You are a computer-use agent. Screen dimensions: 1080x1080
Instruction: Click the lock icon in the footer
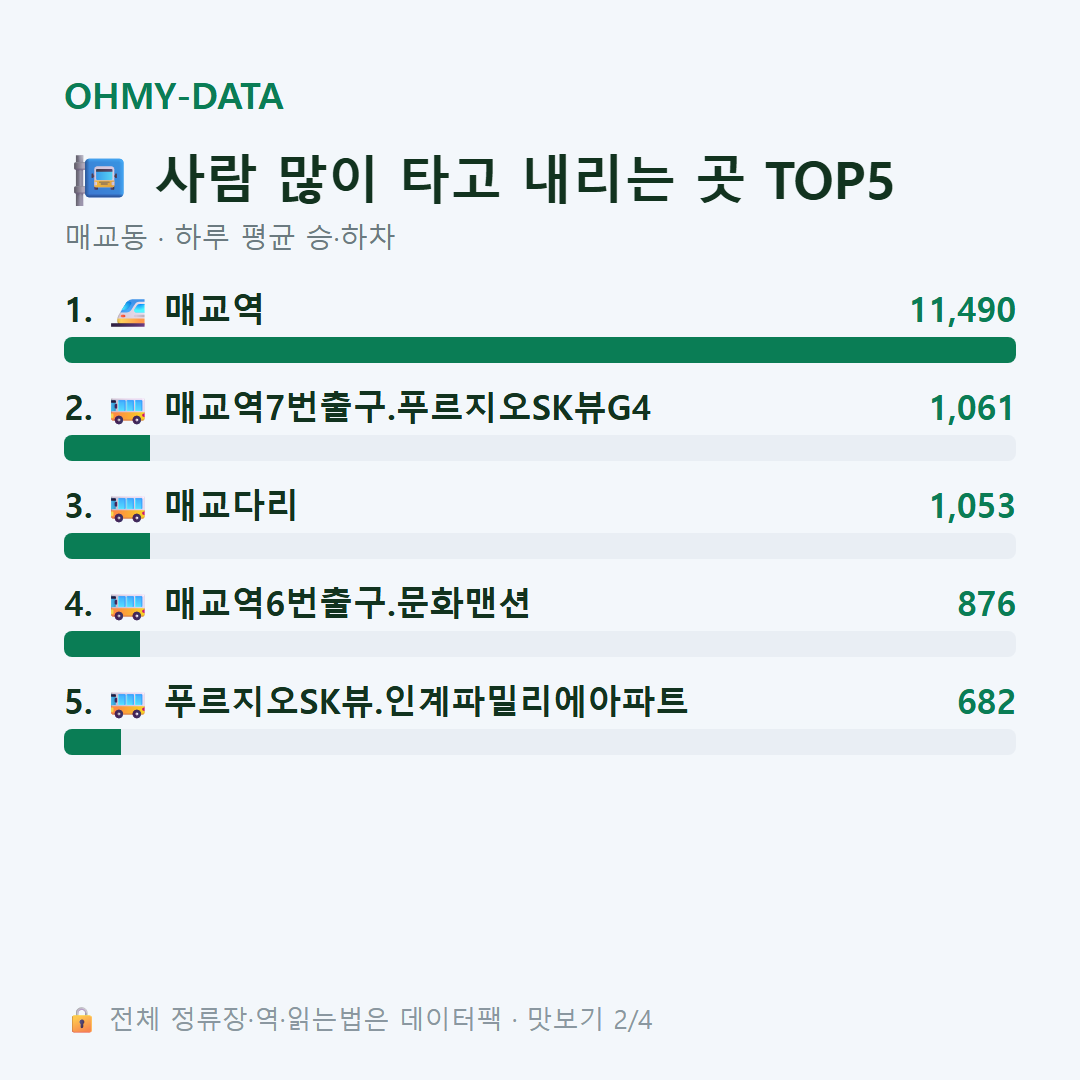[x=81, y=1019]
